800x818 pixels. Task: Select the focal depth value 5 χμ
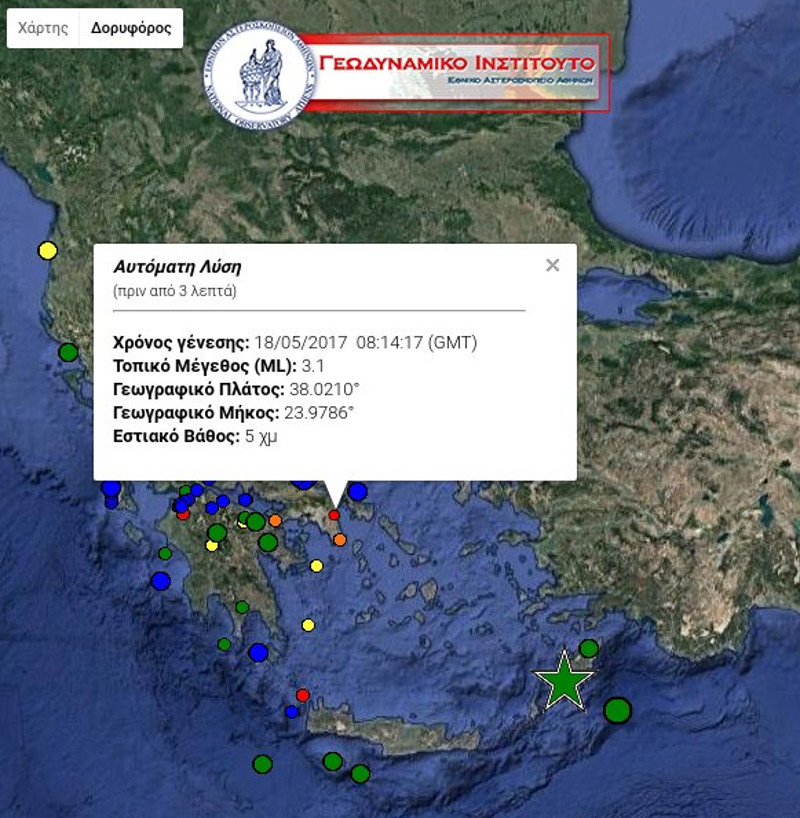(x=261, y=436)
